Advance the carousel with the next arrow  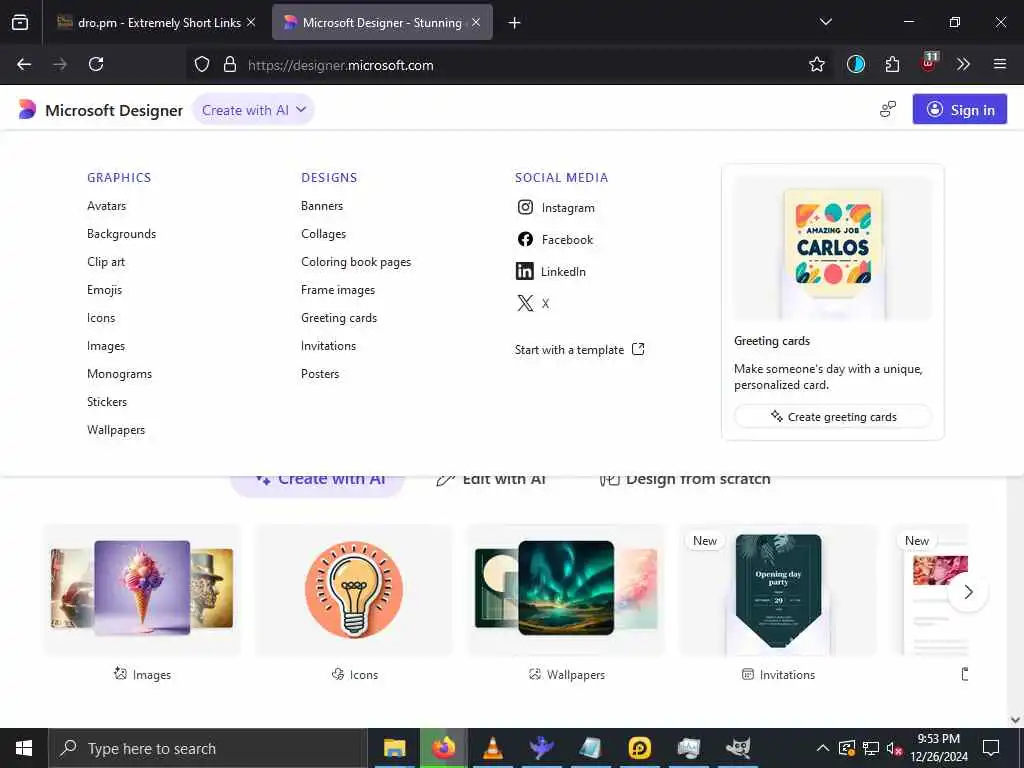[x=968, y=592]
